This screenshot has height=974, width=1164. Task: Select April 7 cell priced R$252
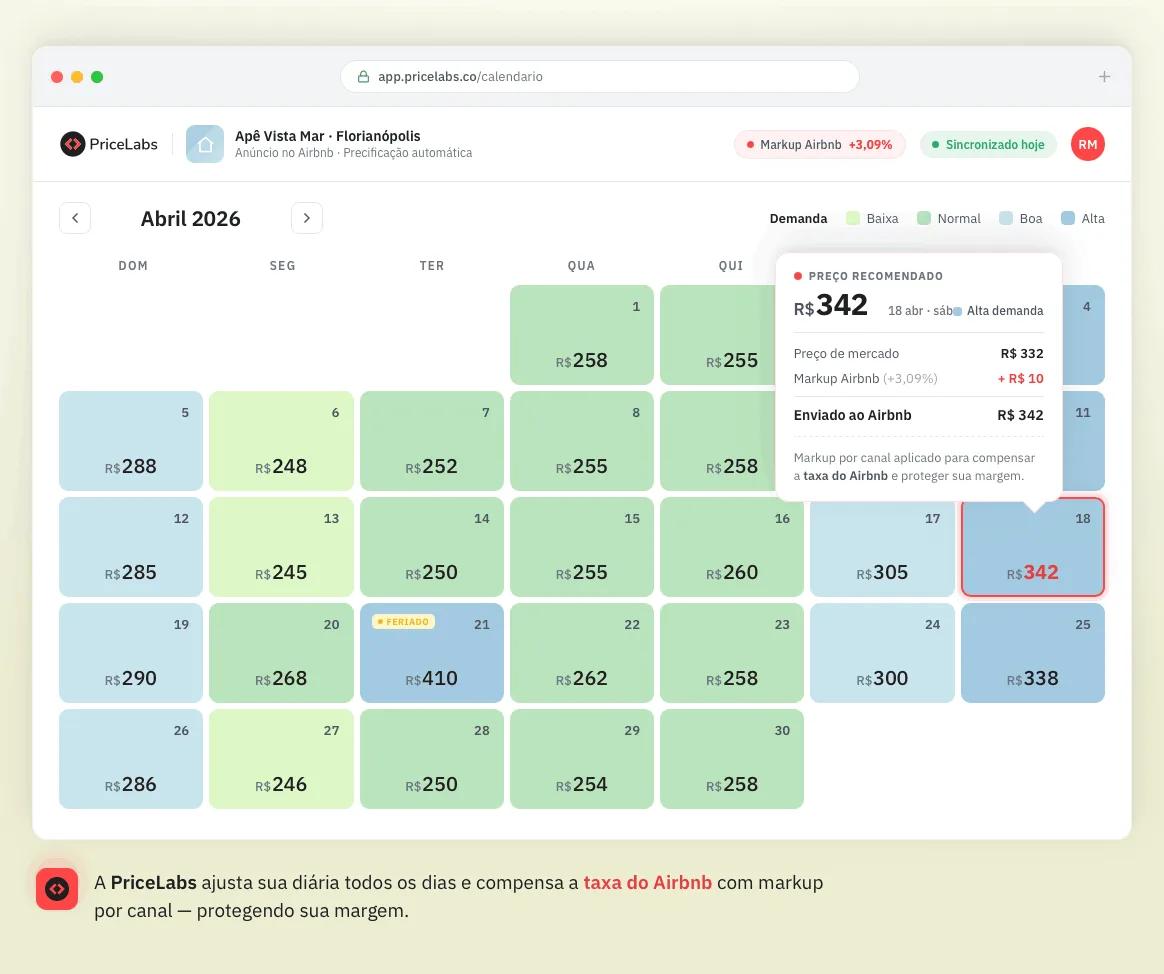pos(431,441)
